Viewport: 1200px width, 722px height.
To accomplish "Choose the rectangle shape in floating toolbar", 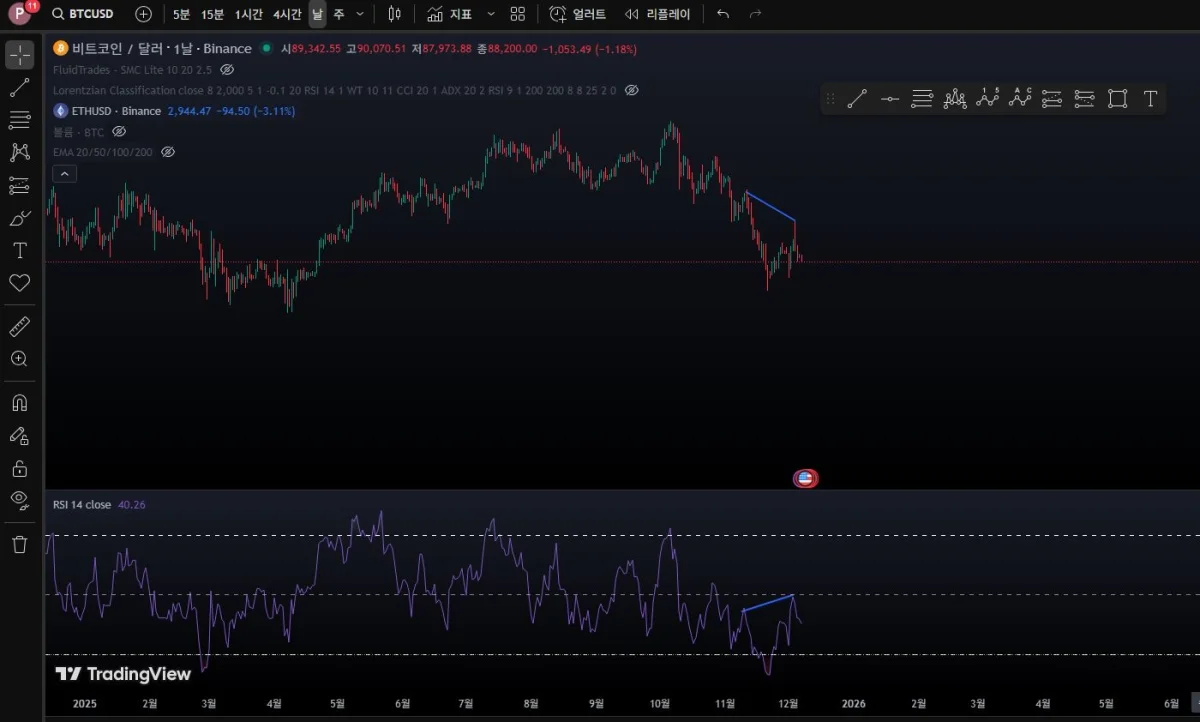I will pos(1118,98).
